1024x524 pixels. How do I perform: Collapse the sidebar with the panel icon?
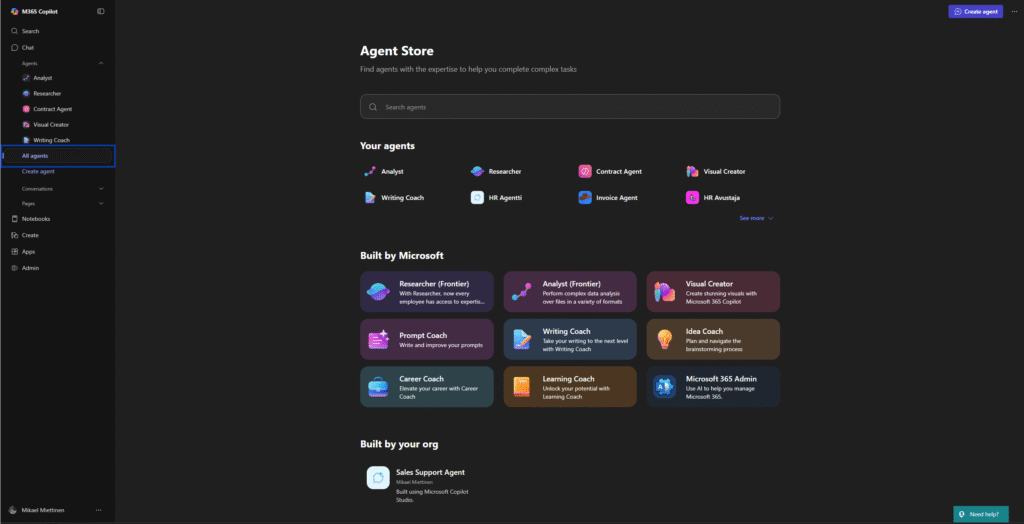(x=101, y=11)
